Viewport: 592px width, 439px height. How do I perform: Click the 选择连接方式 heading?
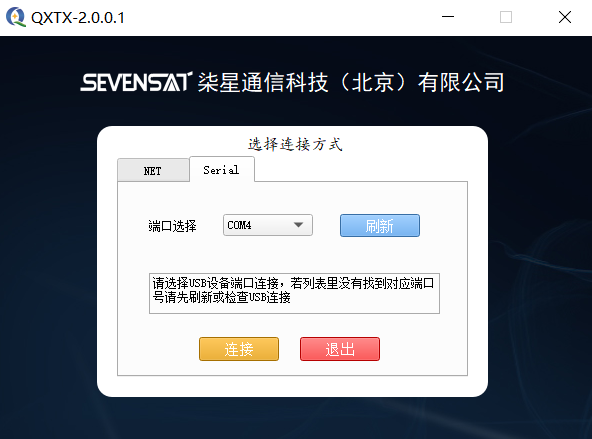[295, 144]
